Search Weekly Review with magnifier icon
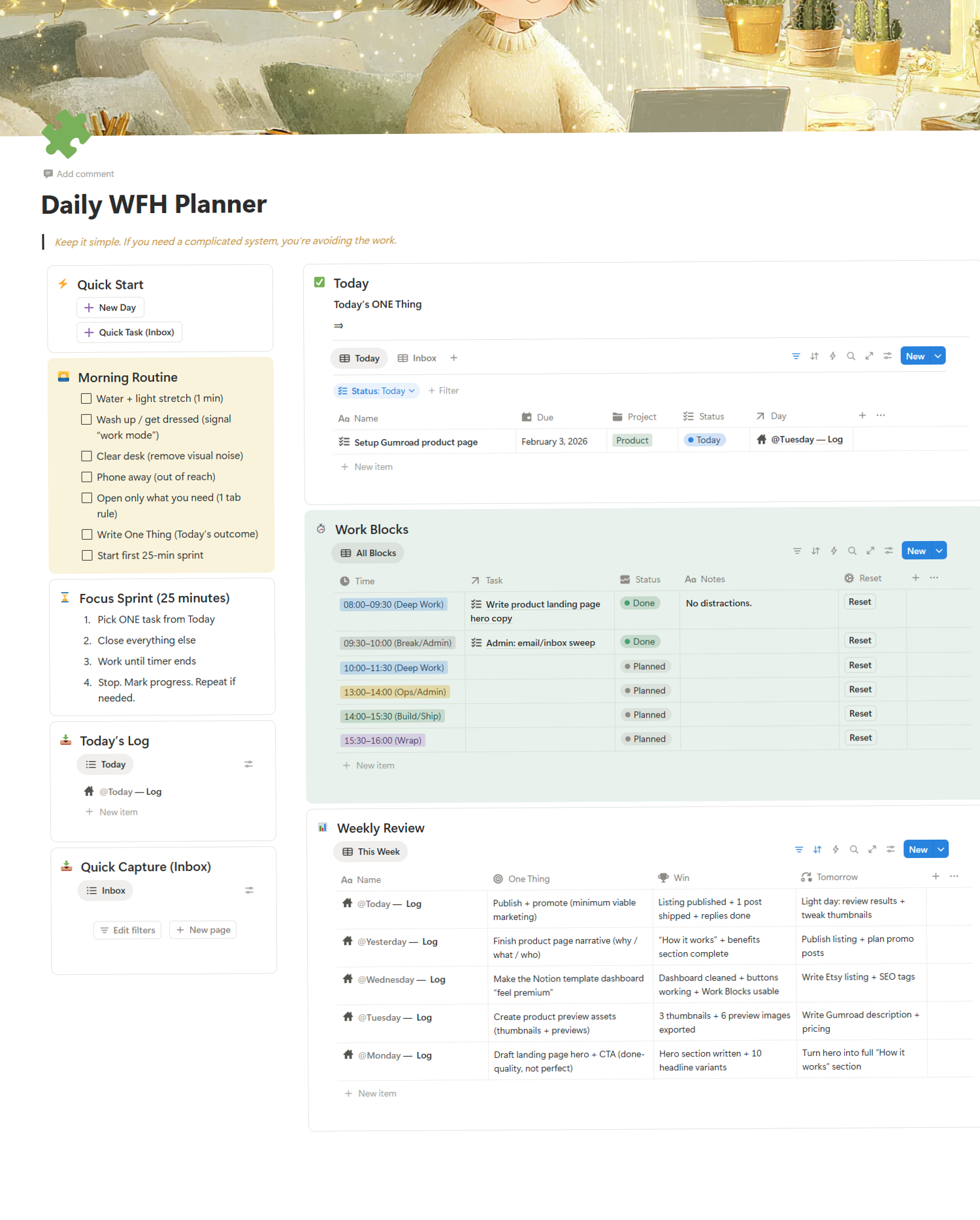 click(x=854, y=849)
